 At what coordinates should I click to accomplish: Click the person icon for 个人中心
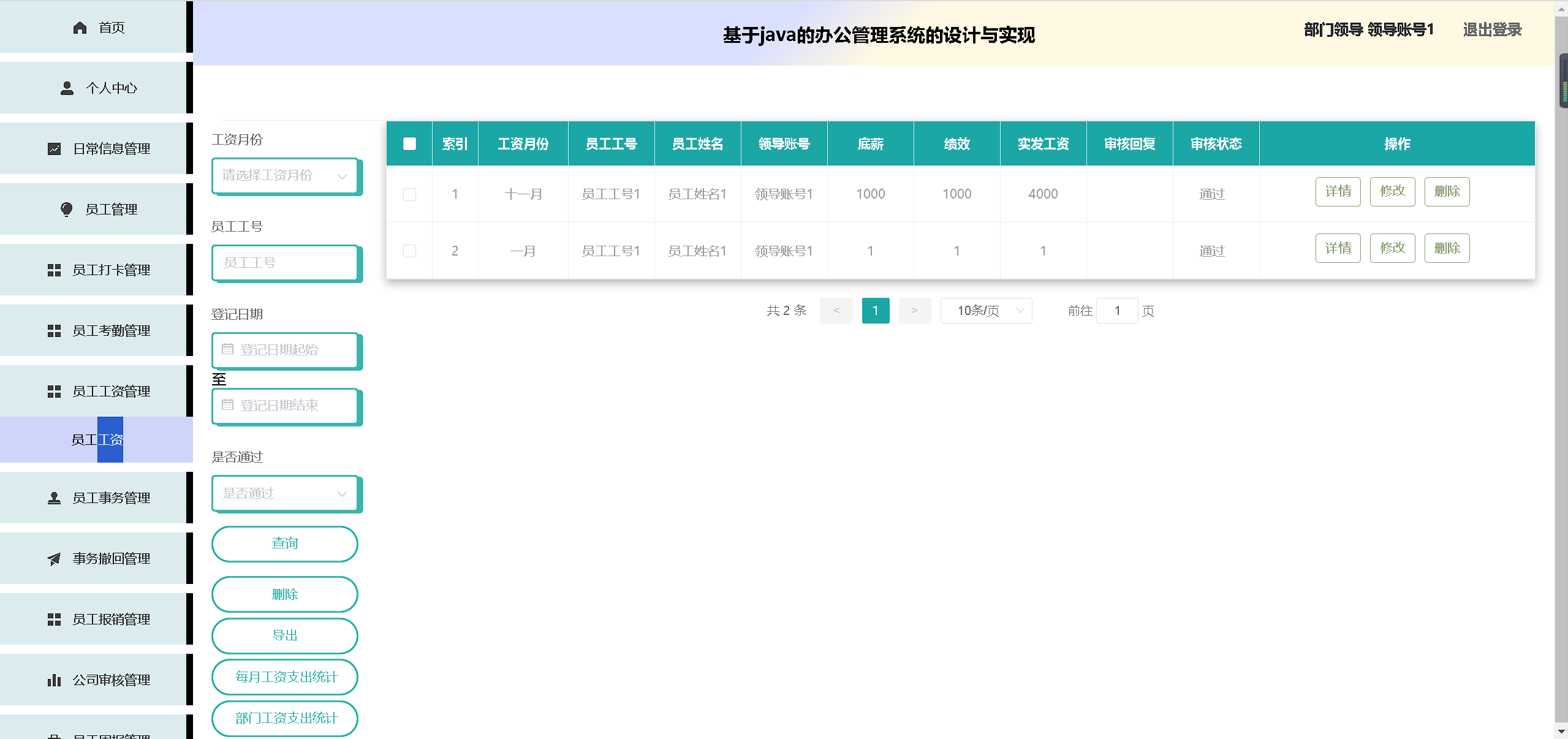click(x=67, y=88)
